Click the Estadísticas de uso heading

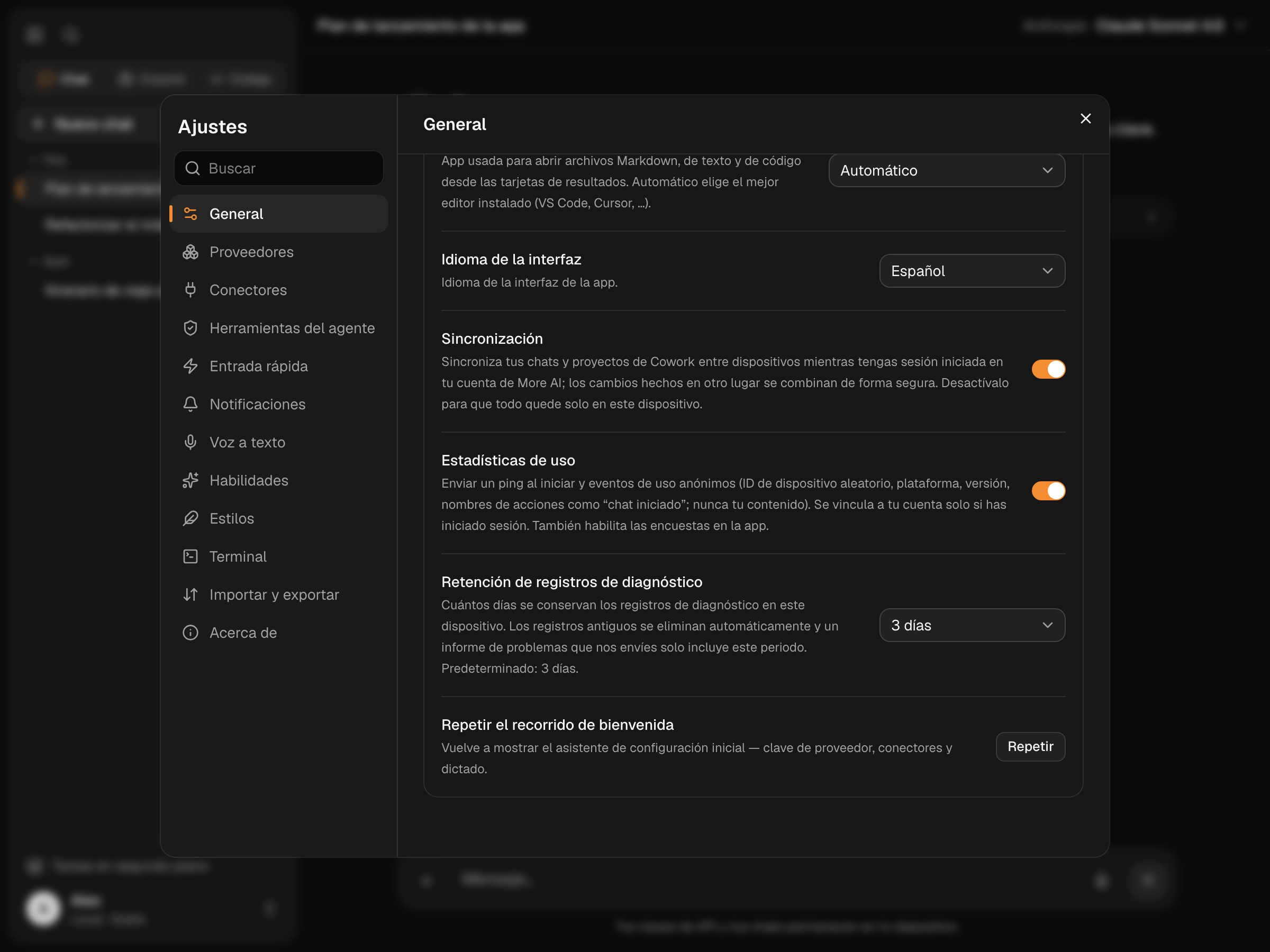tap(507, 460)
